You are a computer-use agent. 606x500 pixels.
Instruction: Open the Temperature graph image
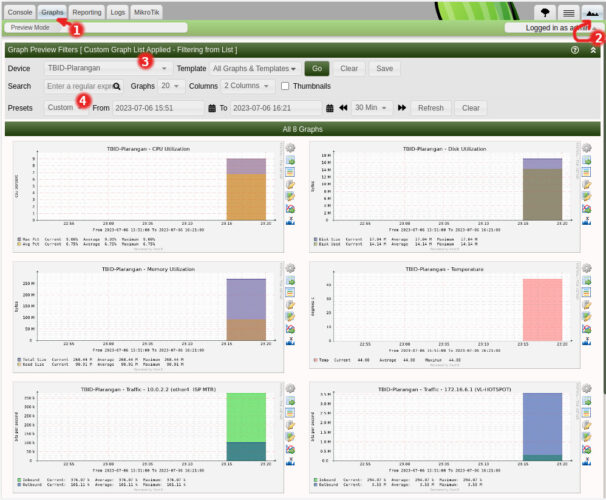pos(444,315)
